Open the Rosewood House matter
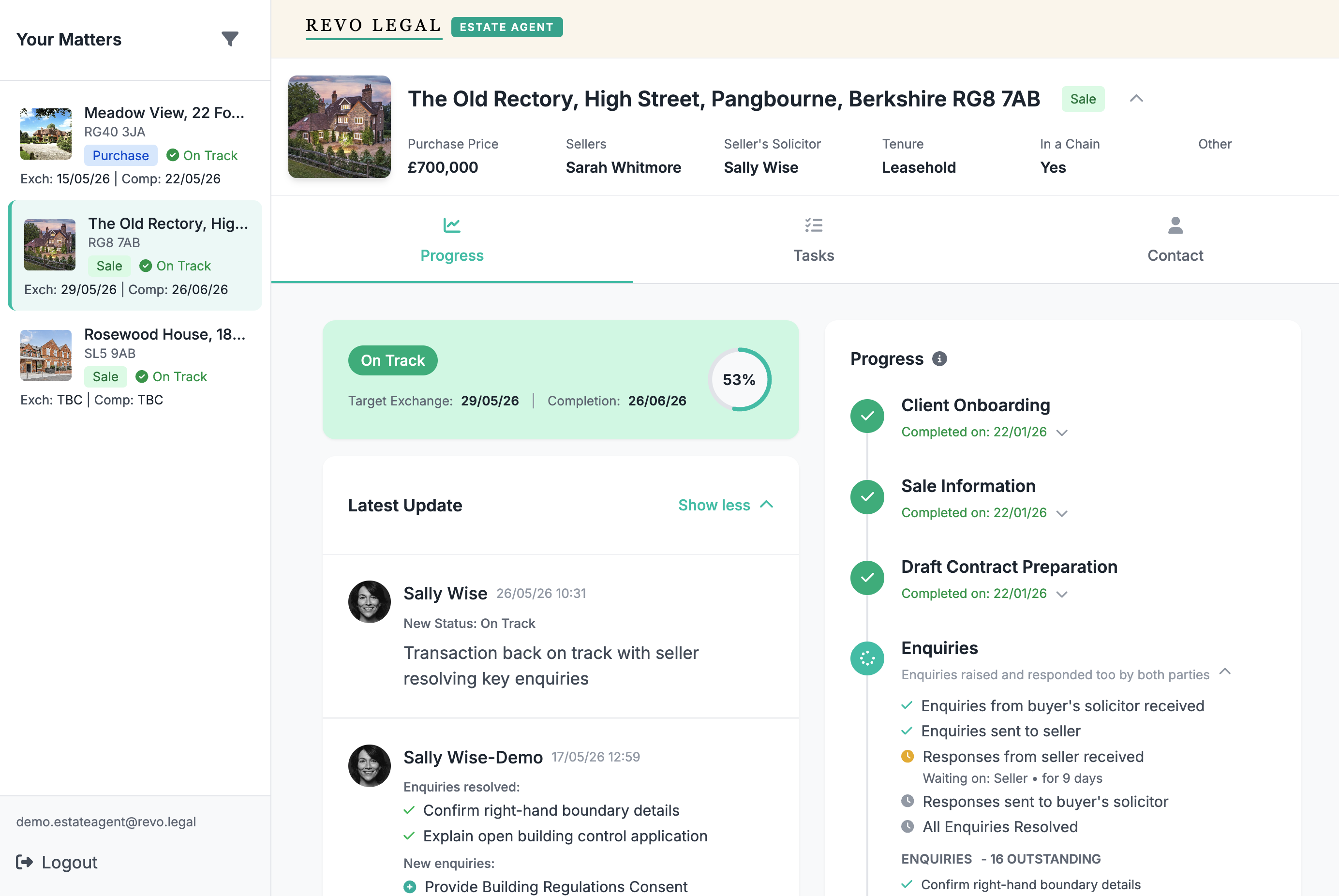 coord(135,366)
